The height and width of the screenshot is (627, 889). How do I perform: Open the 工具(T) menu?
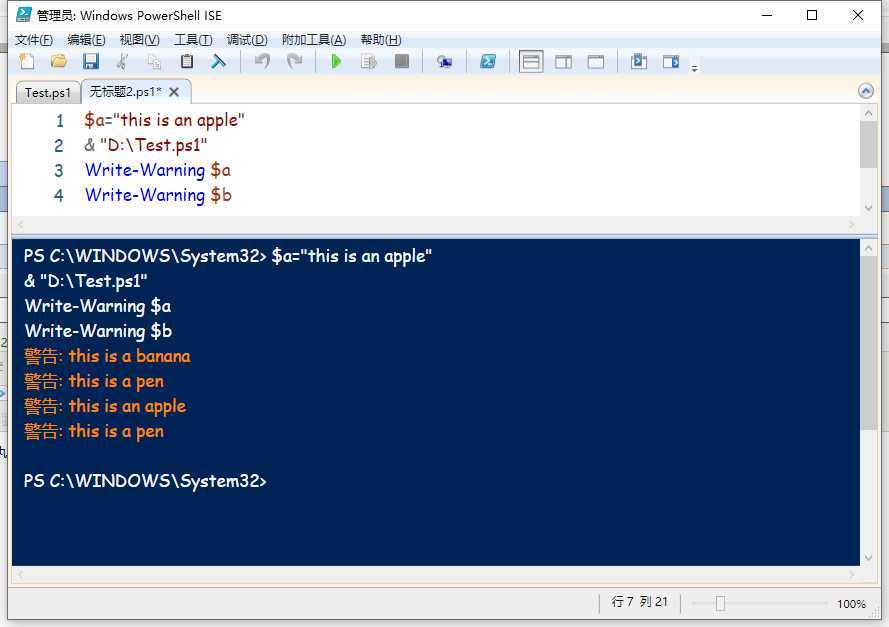pos(193,40)
